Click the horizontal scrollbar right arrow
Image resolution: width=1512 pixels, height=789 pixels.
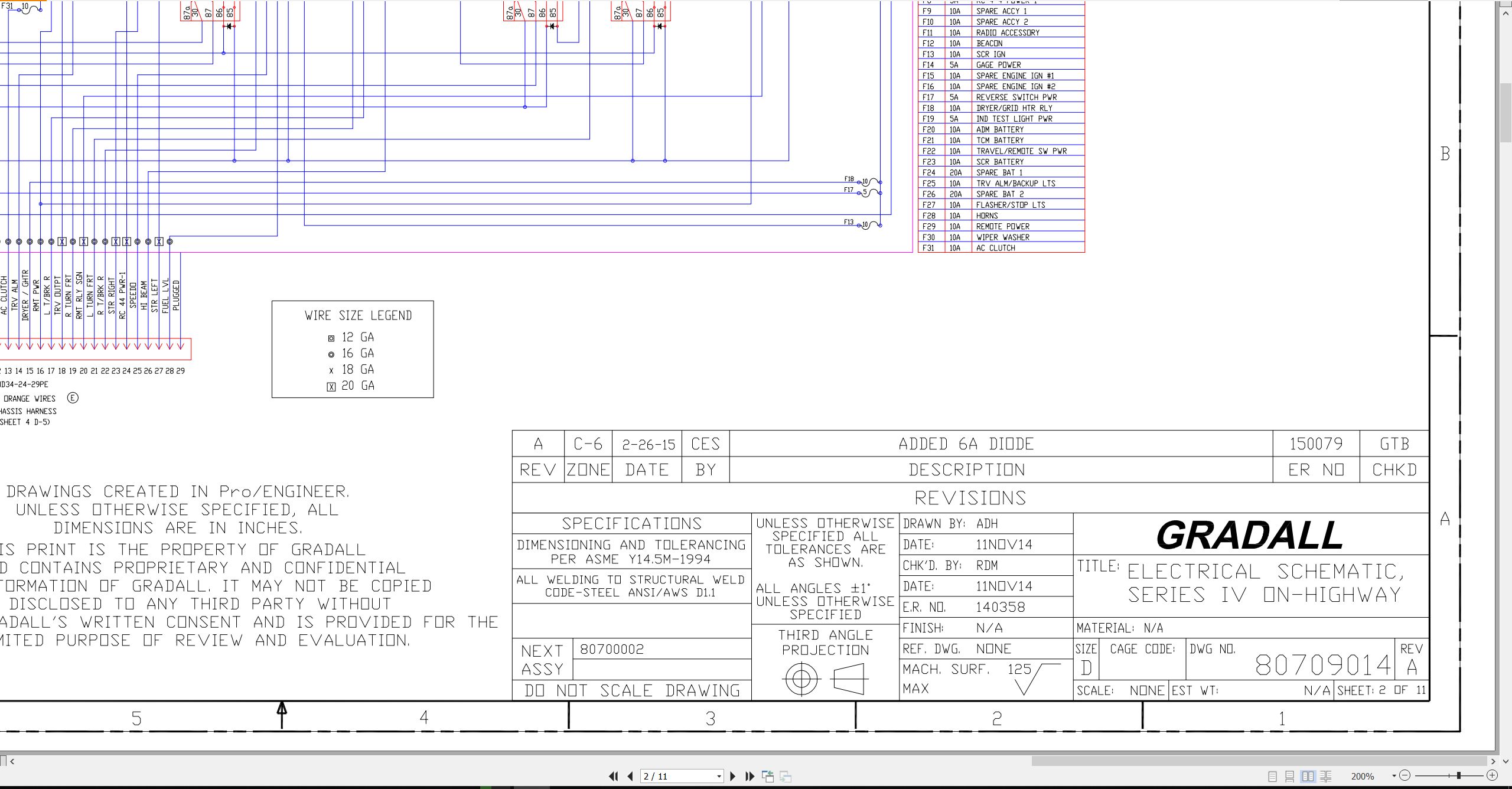point(1493,761)
